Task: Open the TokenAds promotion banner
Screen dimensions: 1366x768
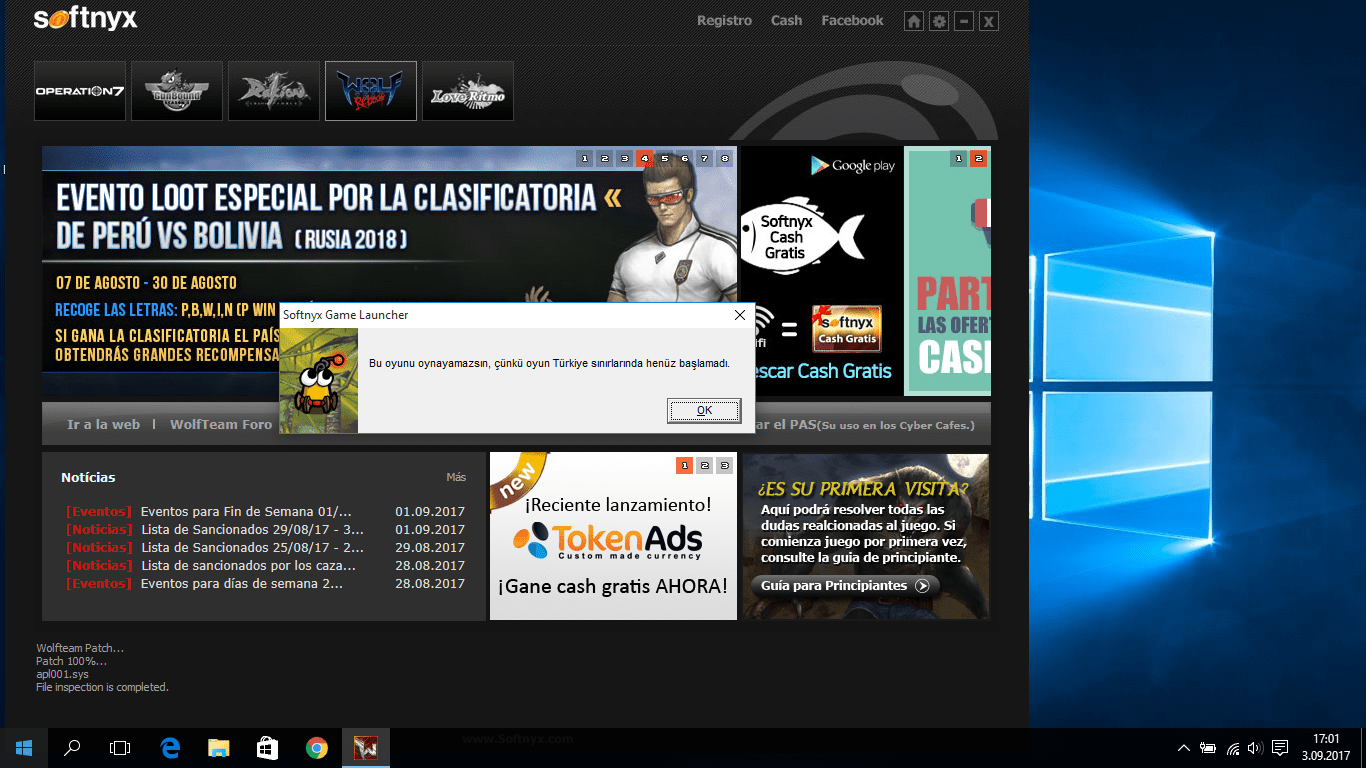Action: click(x=613, y=537)
